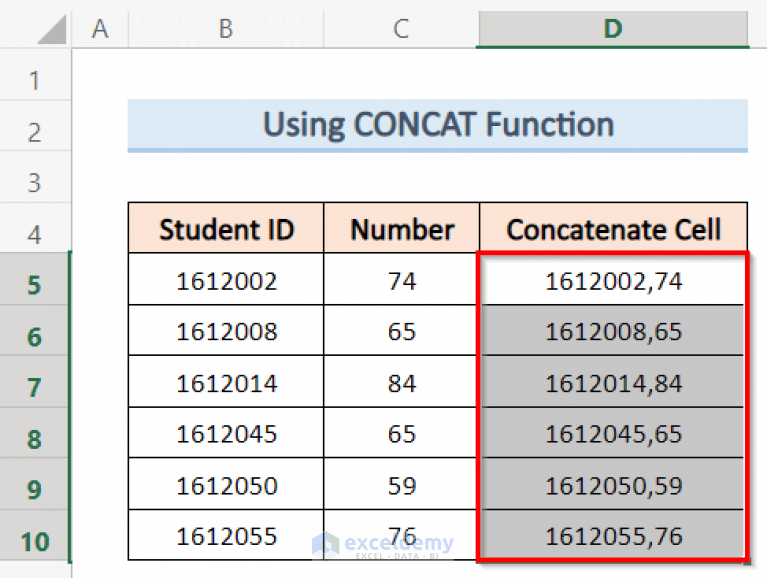Screen dimensions: 767x578
Task: Click concatenated cell '1612045,65'
Action: pos(613,433)
